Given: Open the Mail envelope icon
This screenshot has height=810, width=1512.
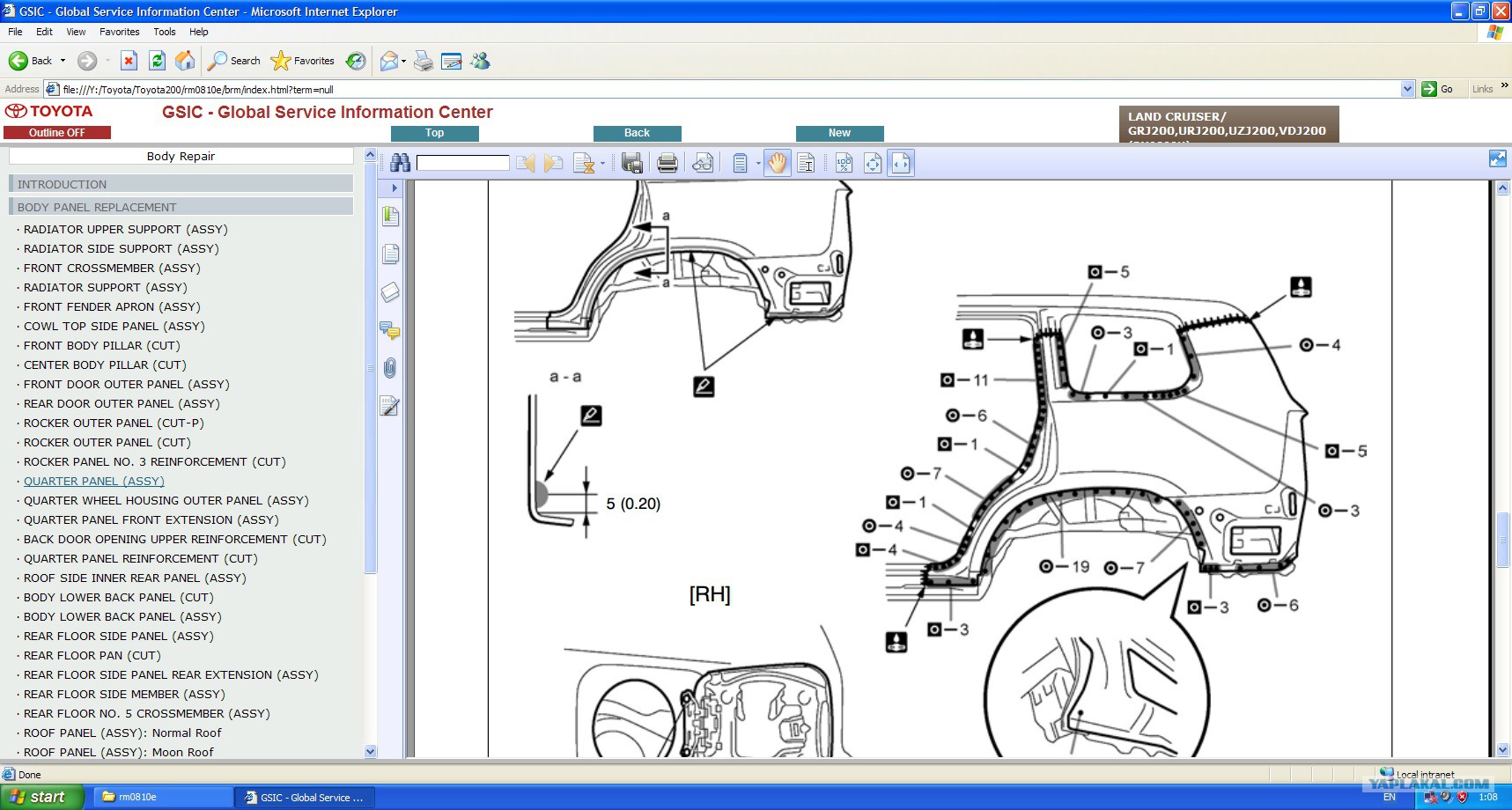Looking at the screenshot, I should [x=388, y=61].
